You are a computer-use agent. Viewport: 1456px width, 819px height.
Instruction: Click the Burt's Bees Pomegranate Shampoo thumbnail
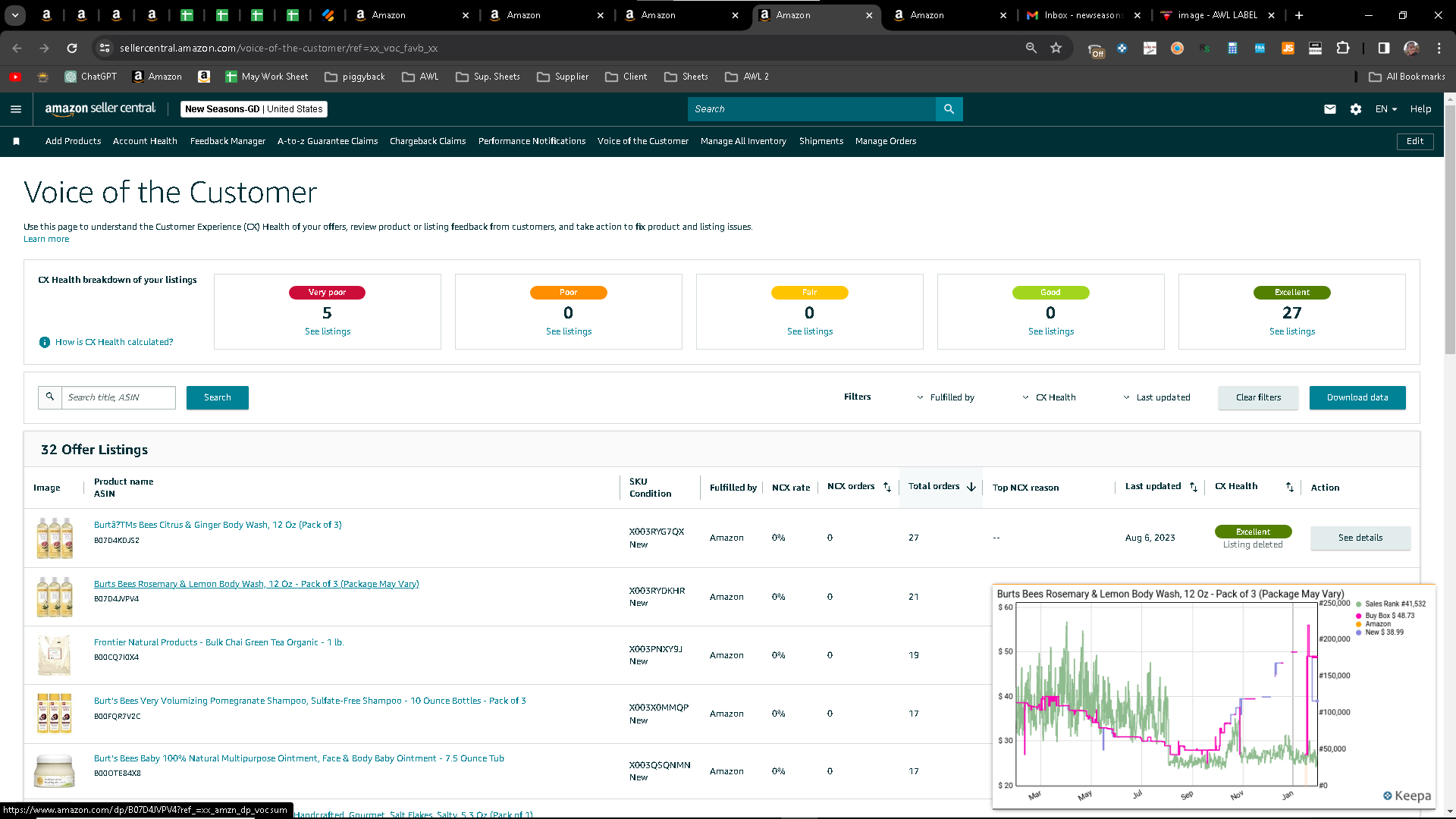pos(55,714)
